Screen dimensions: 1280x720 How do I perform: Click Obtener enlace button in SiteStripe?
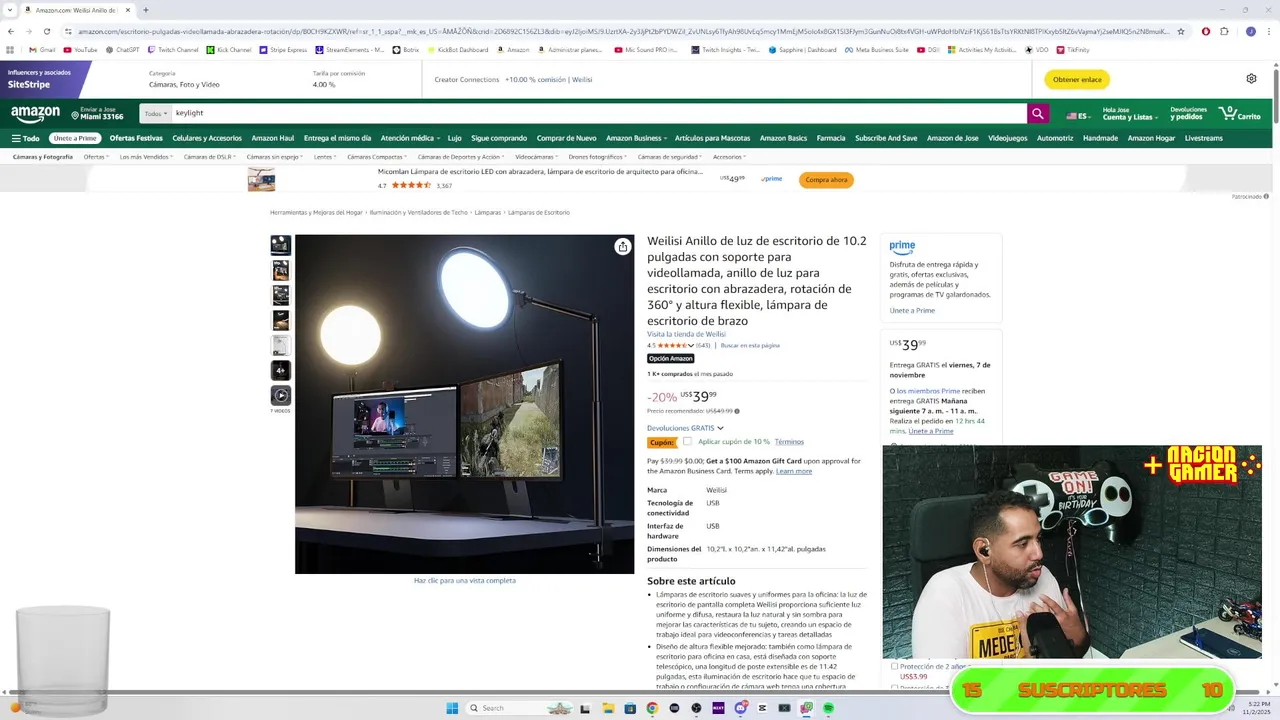click(1077, 79)
